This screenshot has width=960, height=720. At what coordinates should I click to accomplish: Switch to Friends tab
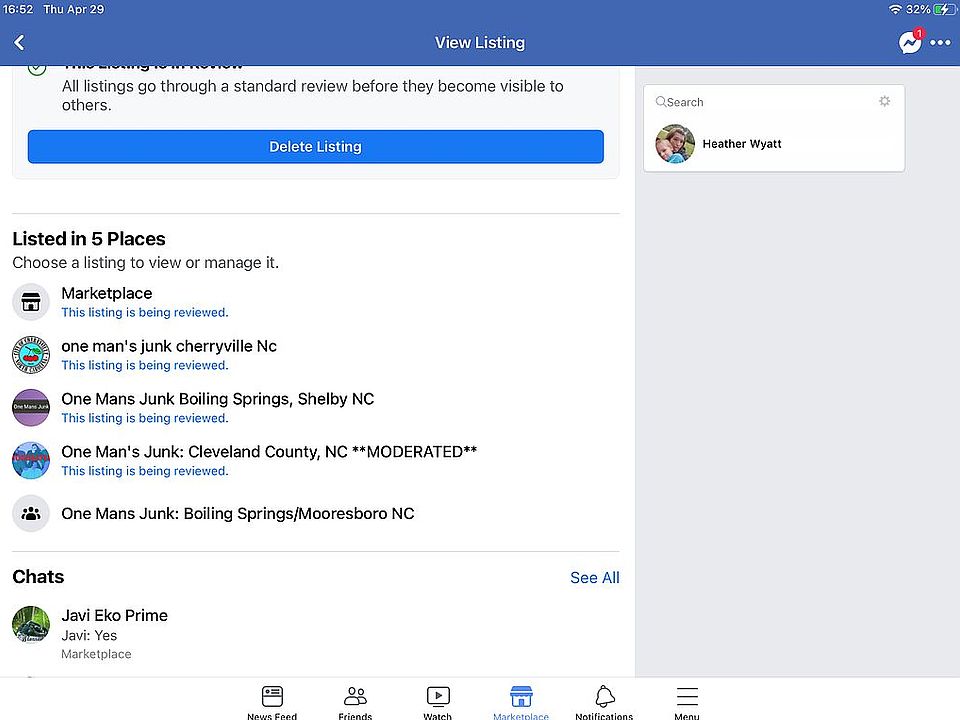[355, 702]
